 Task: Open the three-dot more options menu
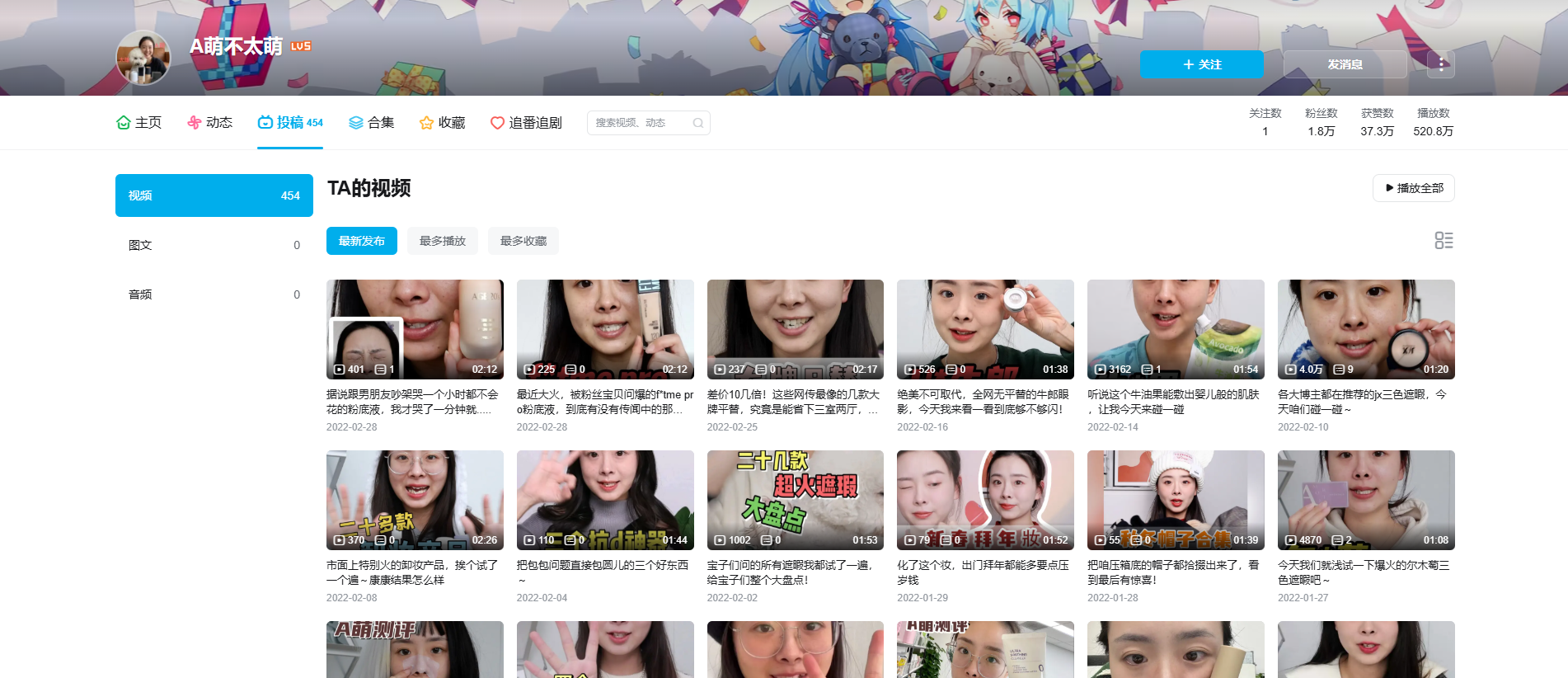[1441, 64]
